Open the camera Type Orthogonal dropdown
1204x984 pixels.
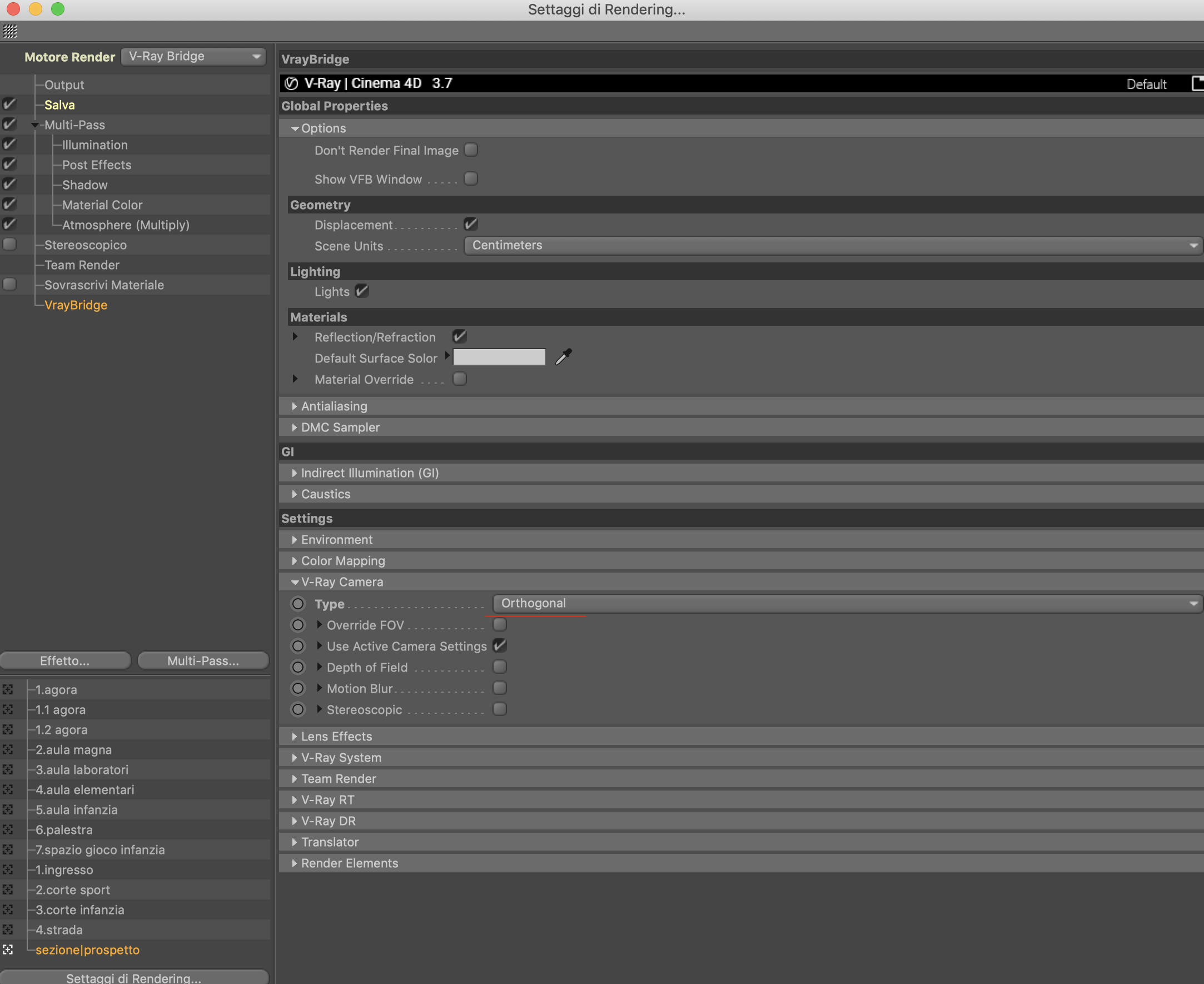coord(847,604)
